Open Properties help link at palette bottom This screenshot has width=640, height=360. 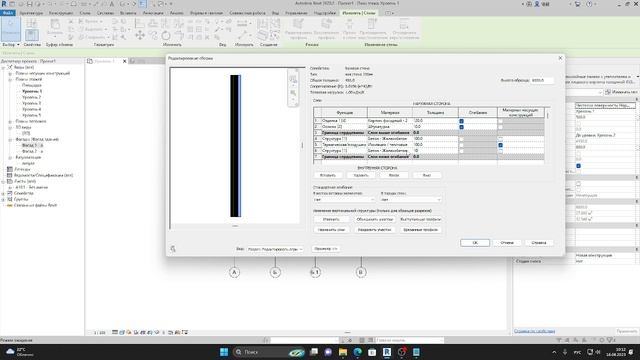[x=534, y=331]
